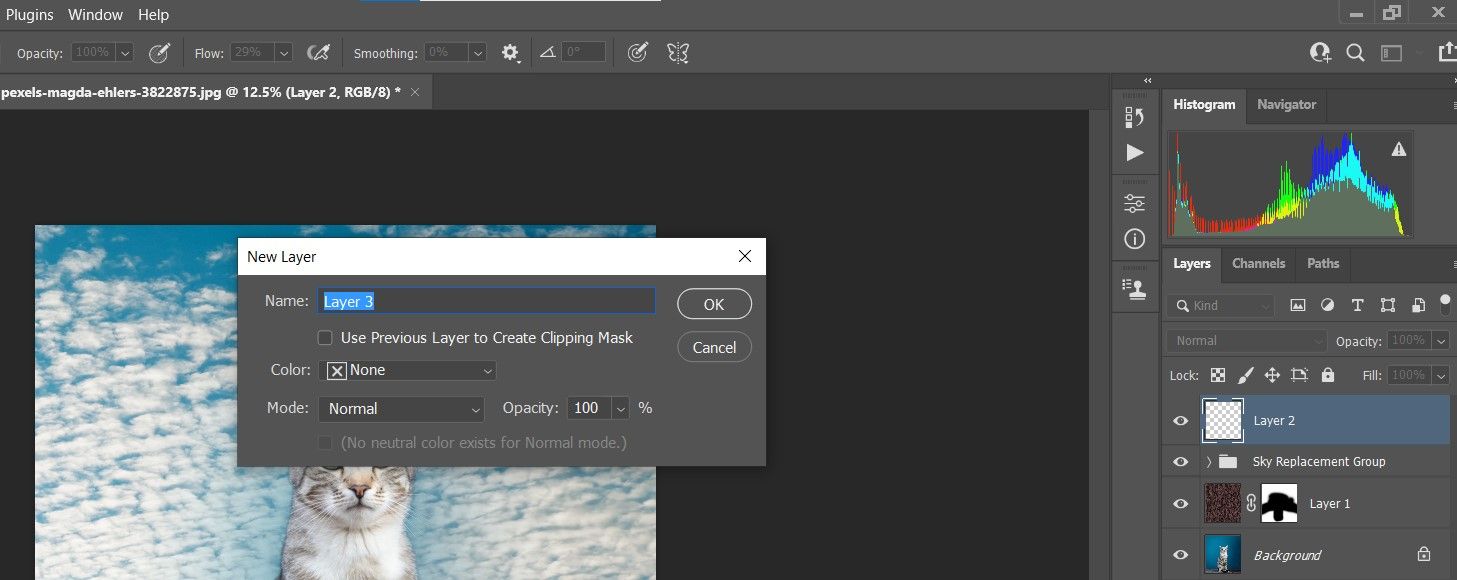Filter layers by smart objects icon
This screenshot has height=580, width=1457.
pos(1418,305)
